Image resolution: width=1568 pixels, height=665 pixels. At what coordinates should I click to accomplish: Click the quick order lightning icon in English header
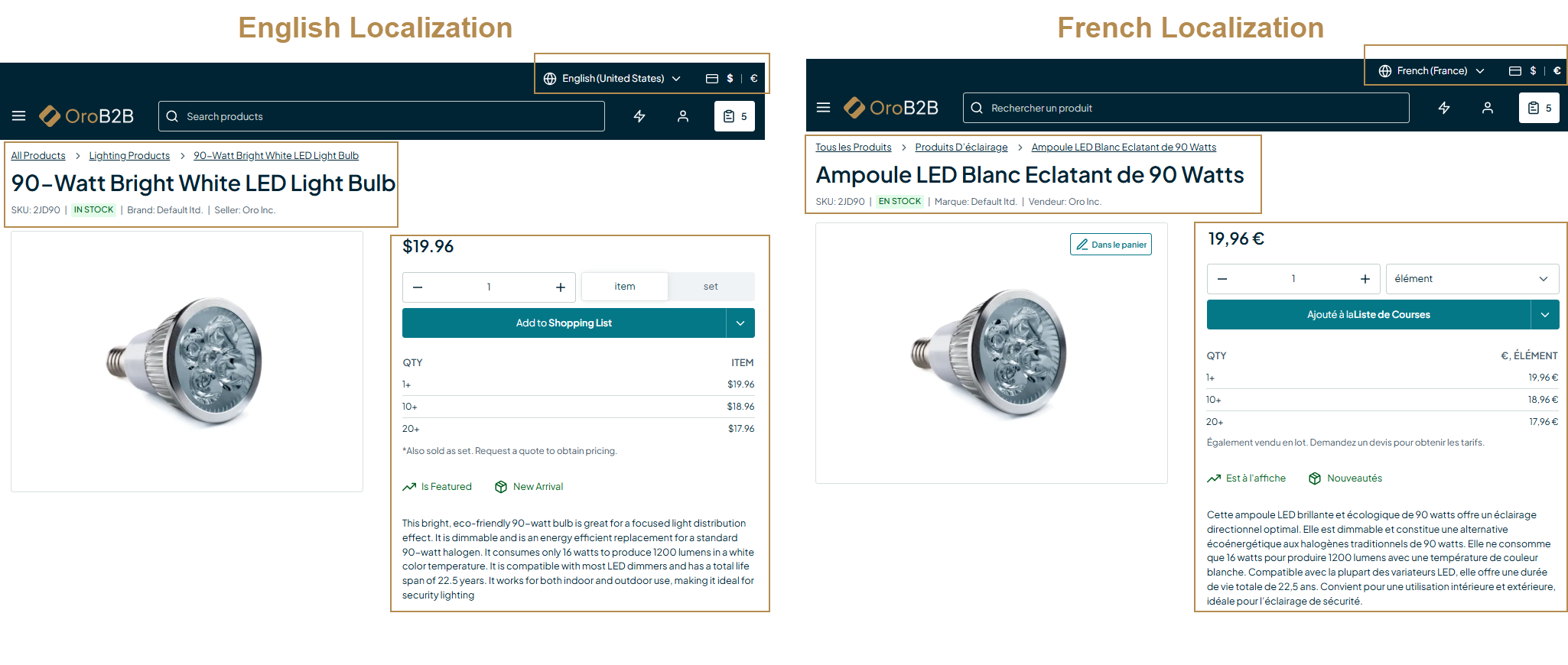(639, 116)
